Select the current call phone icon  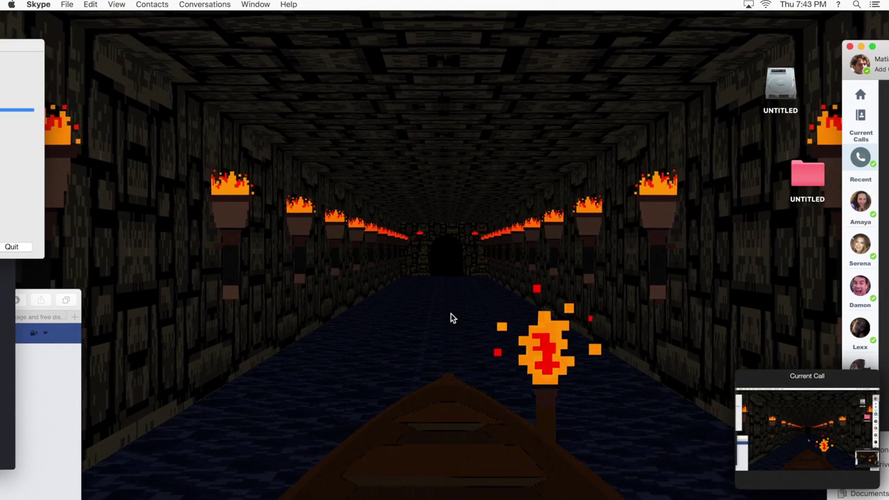[861, 157]
